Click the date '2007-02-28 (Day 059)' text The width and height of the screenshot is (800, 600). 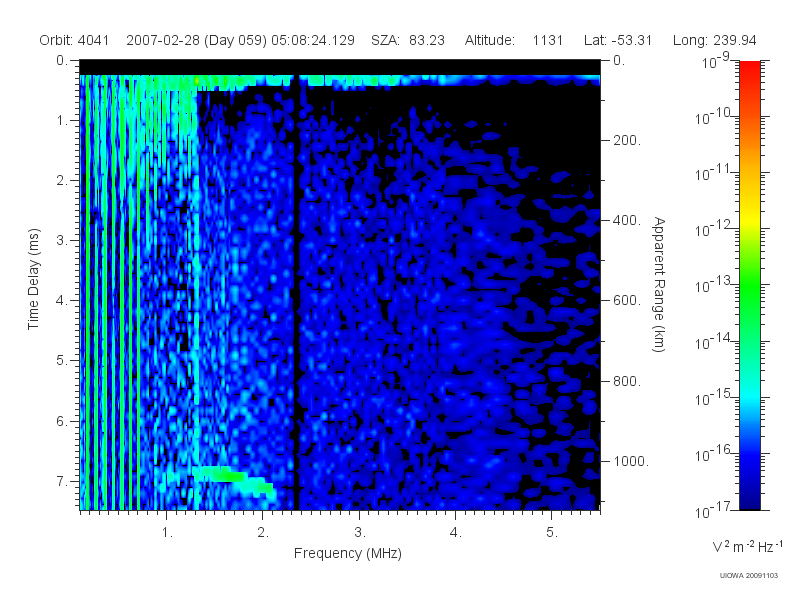(x=196, y=40)
